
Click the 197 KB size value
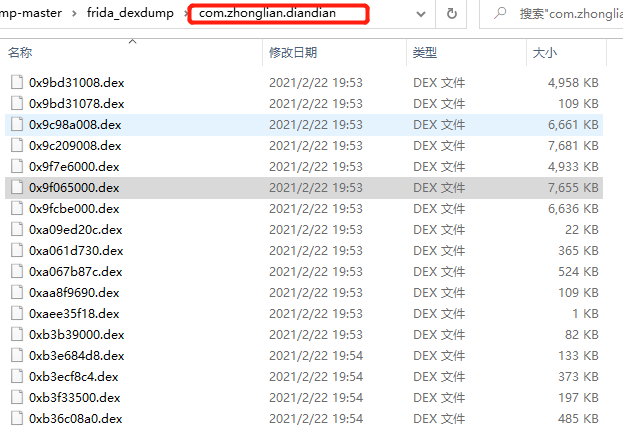[578, 398]
